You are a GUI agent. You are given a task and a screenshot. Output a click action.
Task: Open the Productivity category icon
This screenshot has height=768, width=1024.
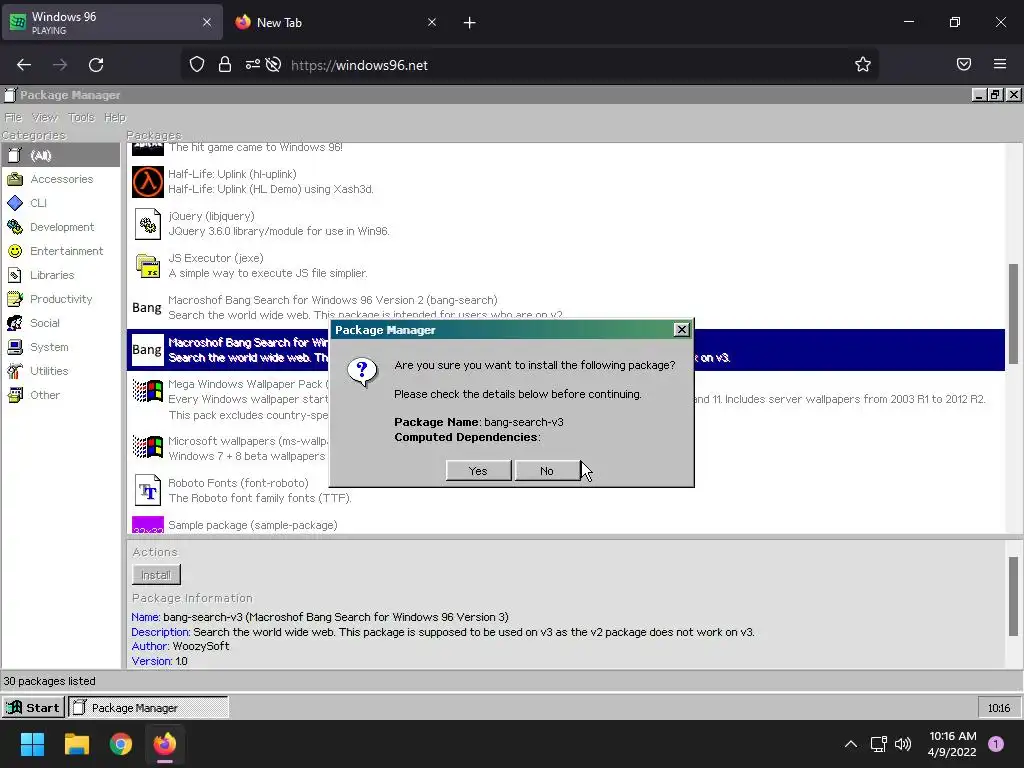[x=14, y=299]
